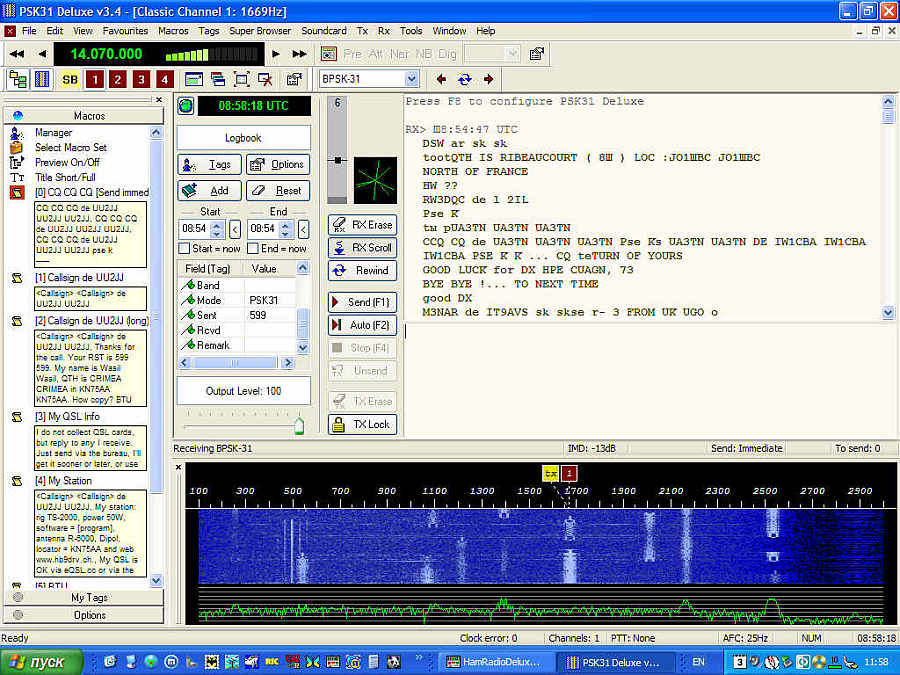Open the Tags menu in menu bar
This screenshot has height=675, width=900.
(209, 31)
